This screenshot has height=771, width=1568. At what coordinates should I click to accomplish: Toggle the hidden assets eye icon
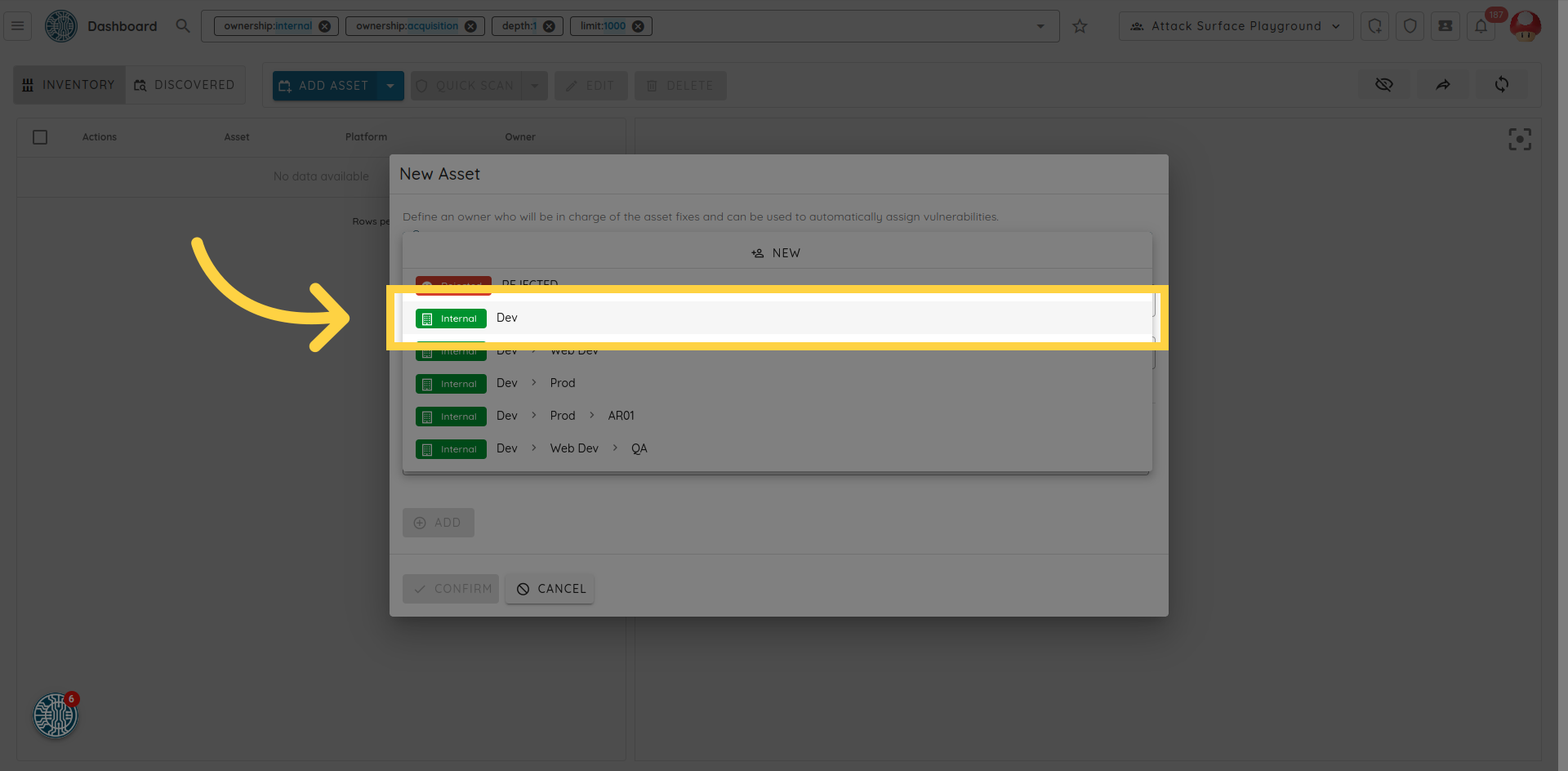pyautogui.click(x=1383, y=85)
